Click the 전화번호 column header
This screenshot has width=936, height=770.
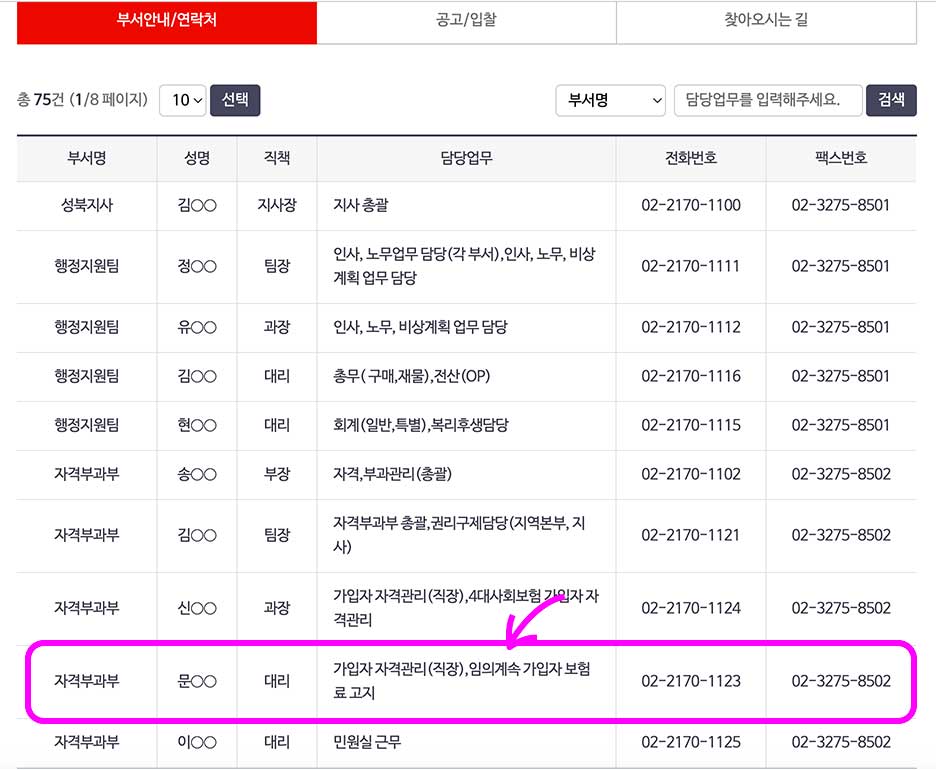(x=690, y=159)
